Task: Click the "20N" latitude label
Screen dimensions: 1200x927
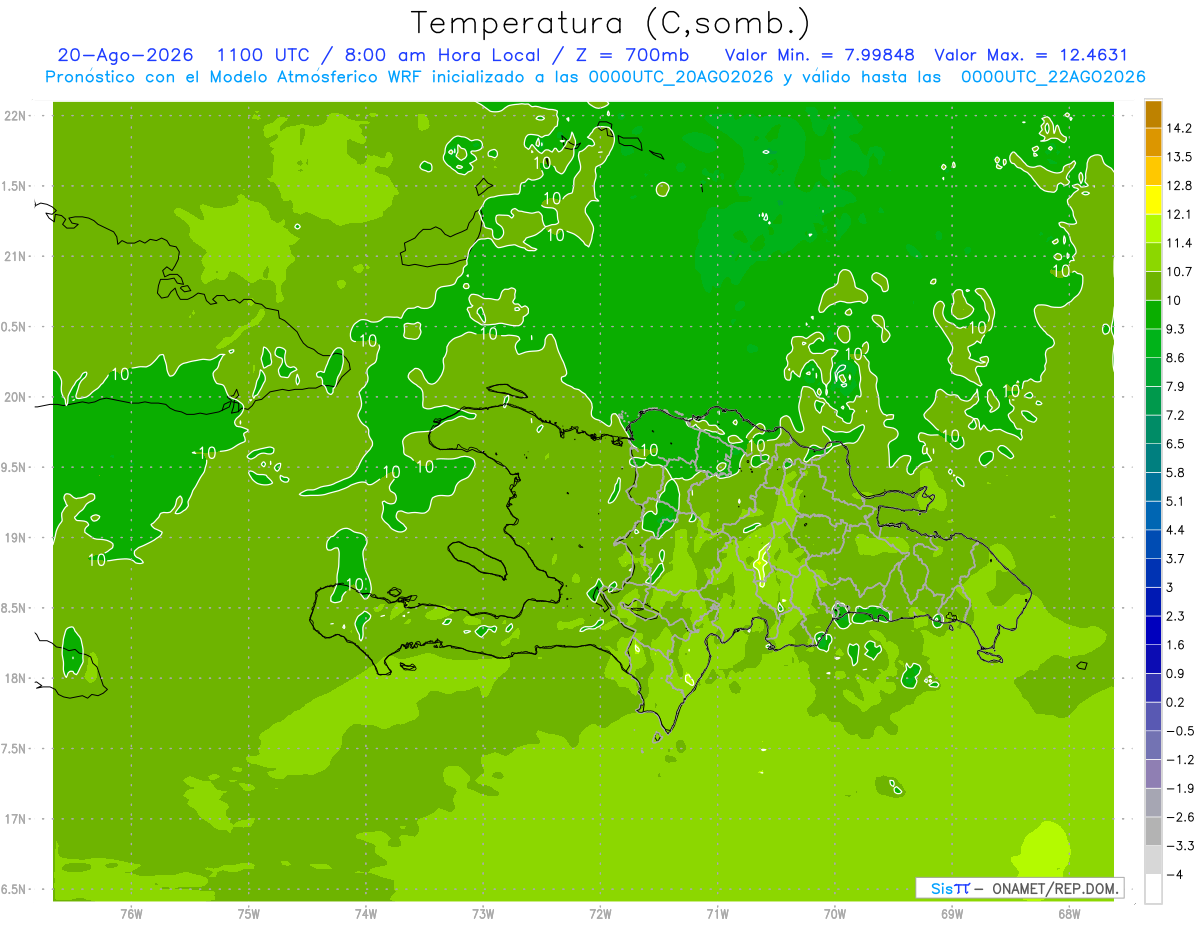Action: tap(16, 397)
